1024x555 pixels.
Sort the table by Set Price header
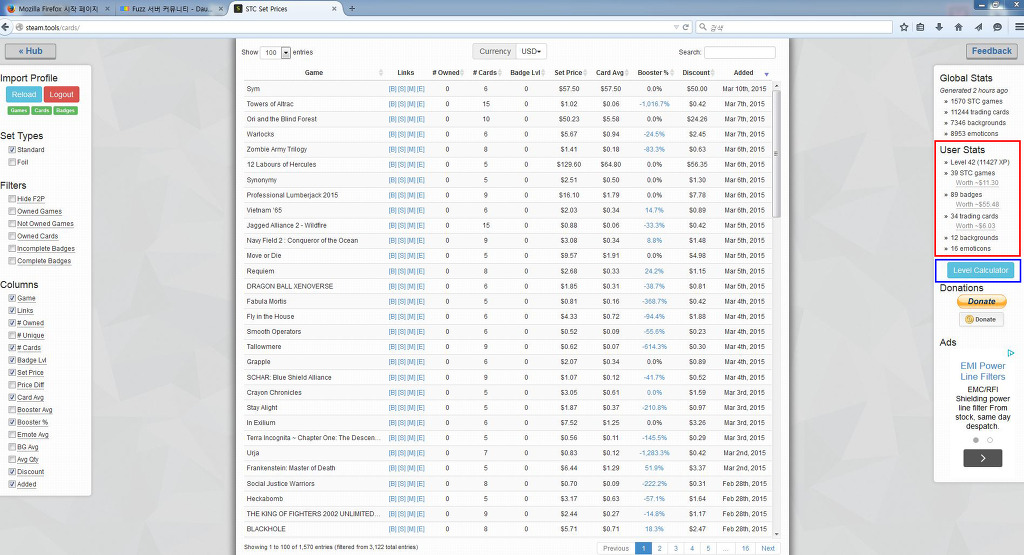568,73
